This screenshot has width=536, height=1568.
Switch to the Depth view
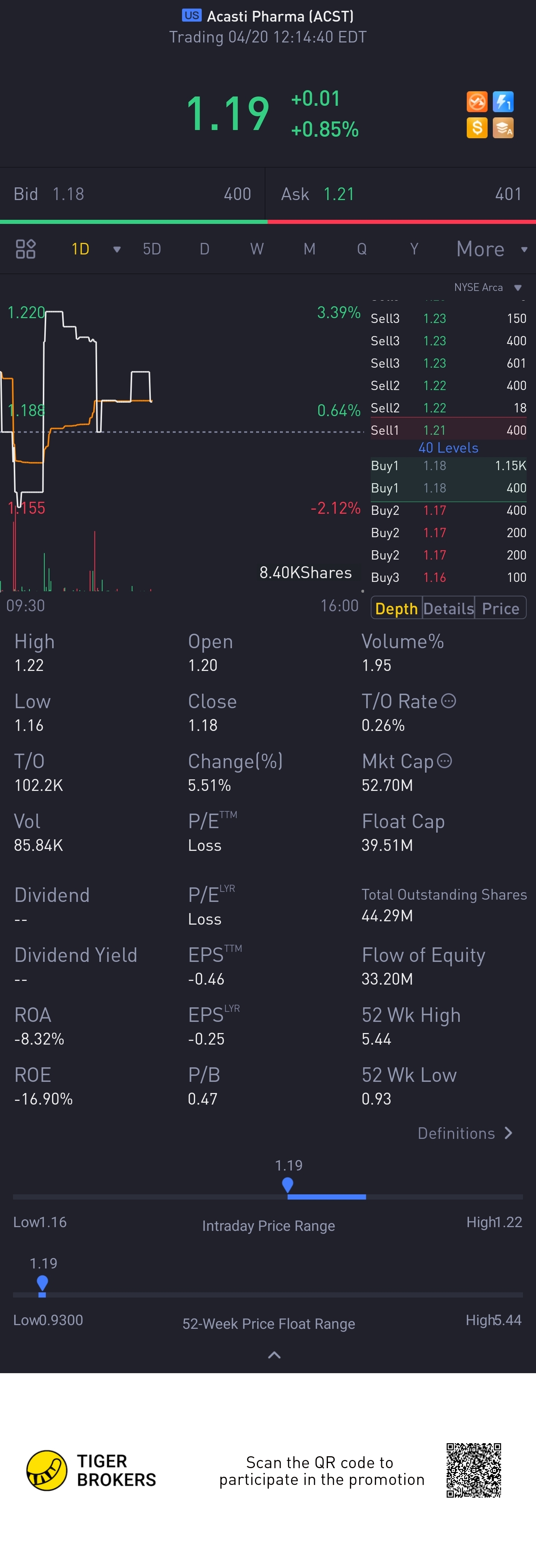[x=396, y=608]
